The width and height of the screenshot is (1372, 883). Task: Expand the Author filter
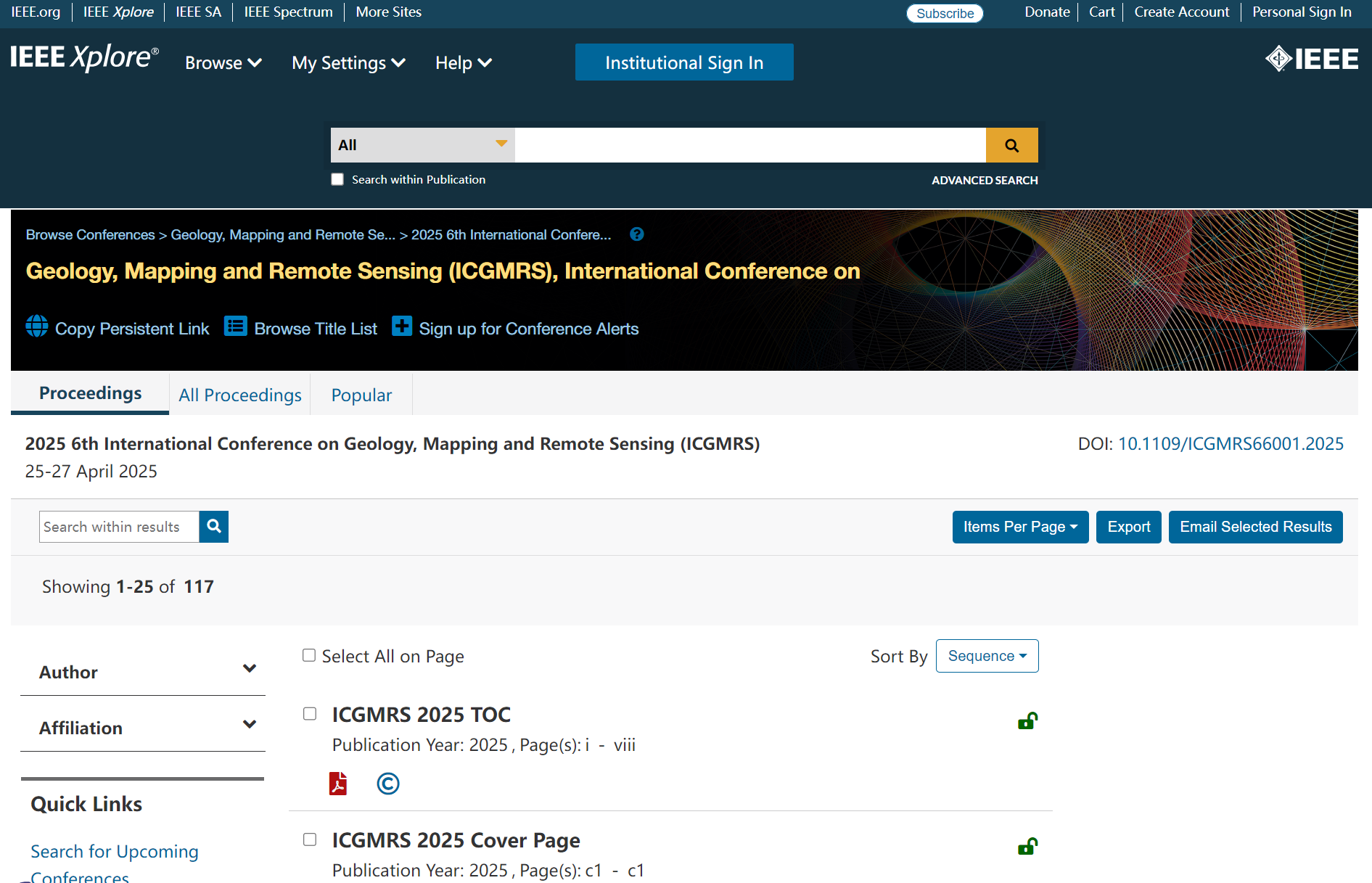click(x=143, y=671)
